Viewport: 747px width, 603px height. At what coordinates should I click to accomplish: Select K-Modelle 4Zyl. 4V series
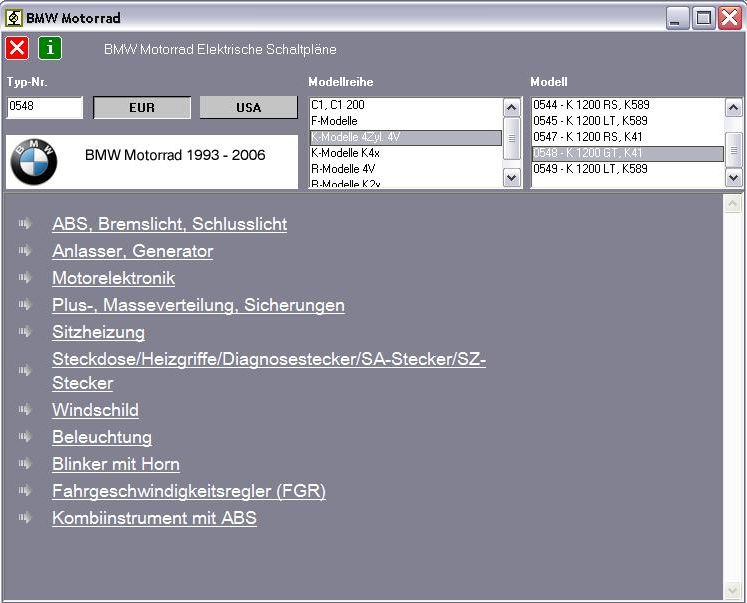[x=406, y=137]
